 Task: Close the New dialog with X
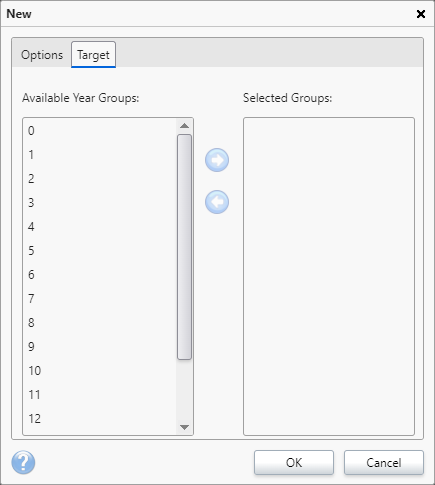pos(421,14)
